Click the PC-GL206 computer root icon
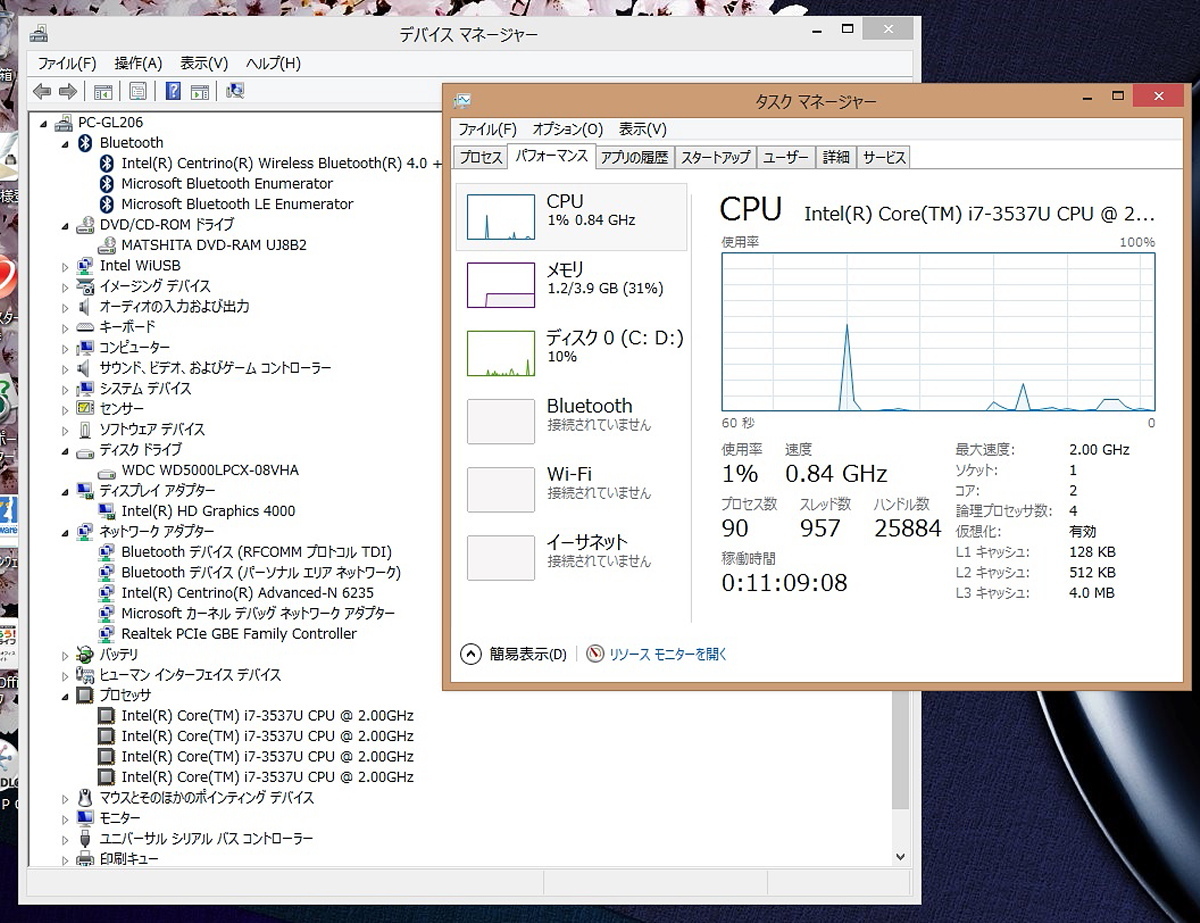 pyautogui.click(x=63, y=122)
